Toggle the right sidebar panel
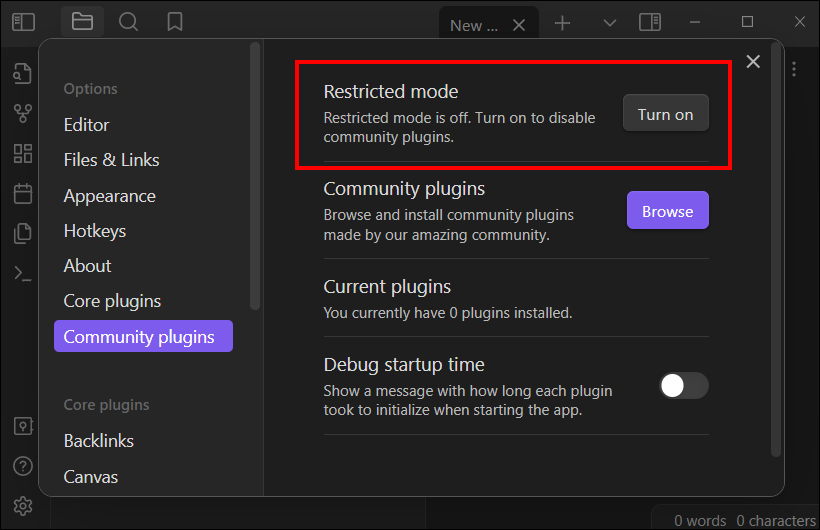The width and height of the screenshot is (820, 530). click(650, 22)
